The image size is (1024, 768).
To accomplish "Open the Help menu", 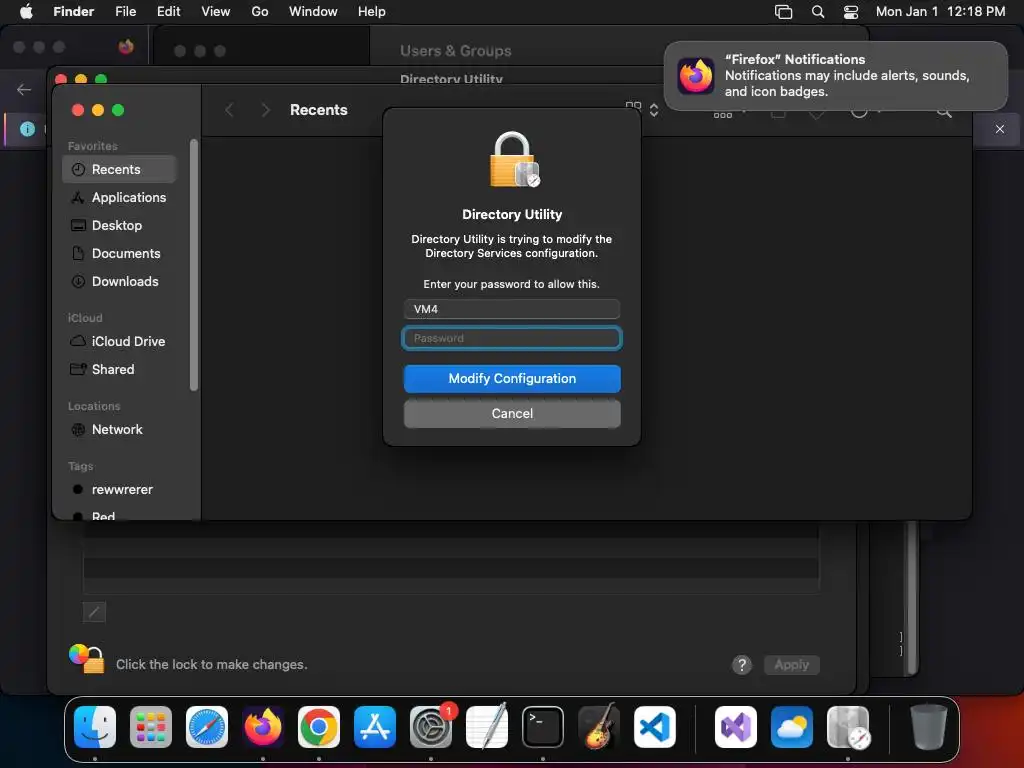I will coord(372,12).
